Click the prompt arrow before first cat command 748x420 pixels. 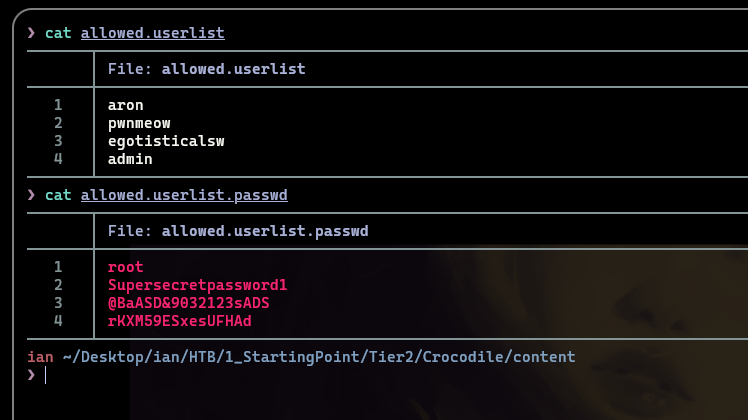click(31, 33)
